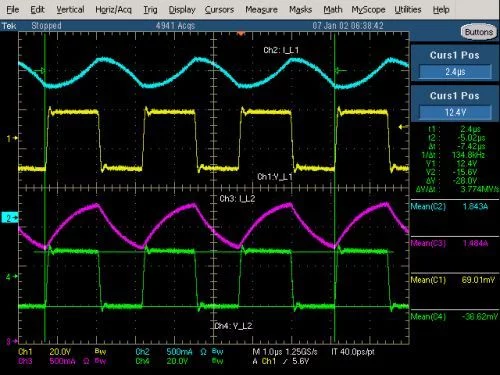This screenshot has width=500, height=375.
Task: Click the yellow trigger level arrow
Action: (x=403, y=127)
